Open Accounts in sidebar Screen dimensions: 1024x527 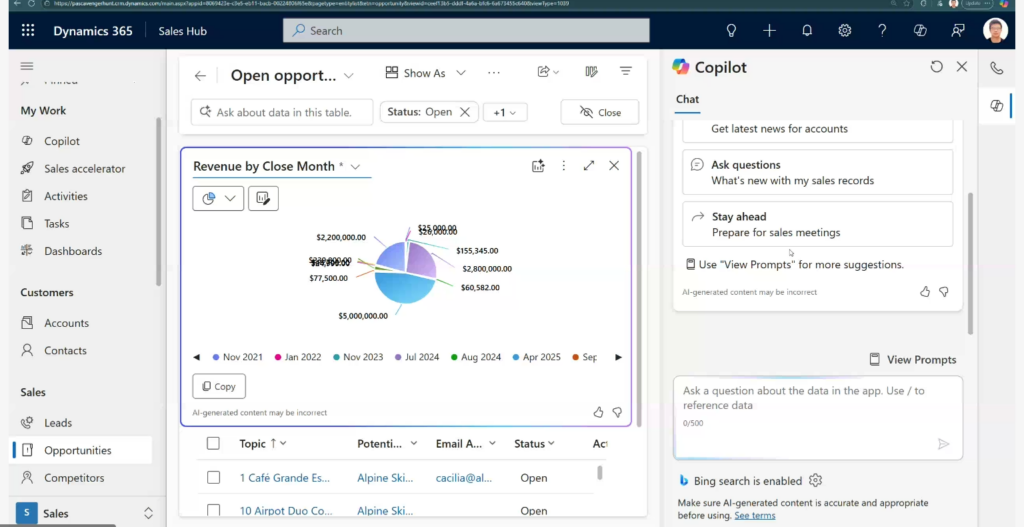[67, 323]
